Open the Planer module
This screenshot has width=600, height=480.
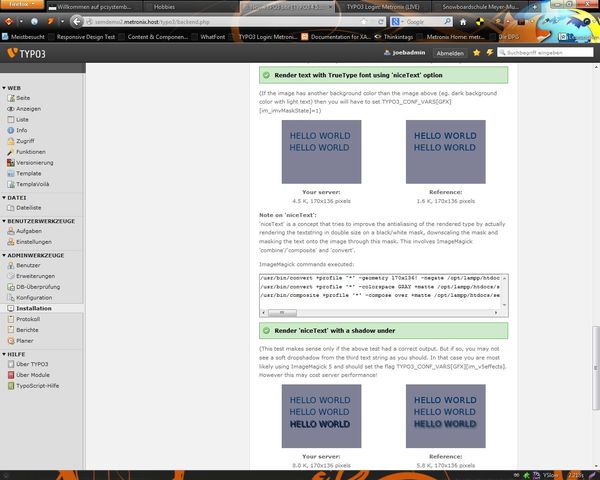(x=20, y=341)
